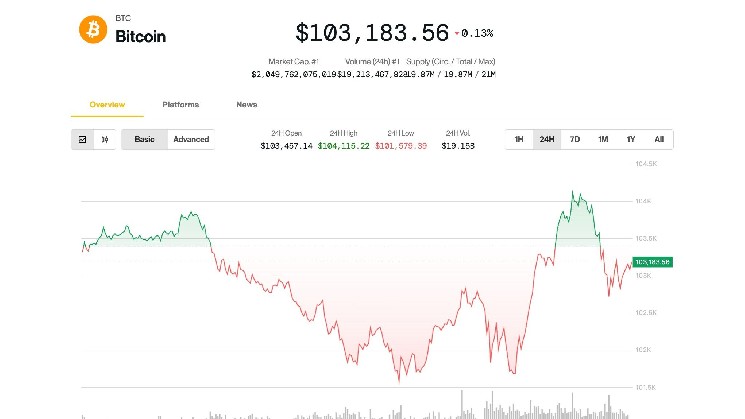Viewport: 745px width, 419px height.
Task: Click the red price-change down arrow
Action: point(457,33)
